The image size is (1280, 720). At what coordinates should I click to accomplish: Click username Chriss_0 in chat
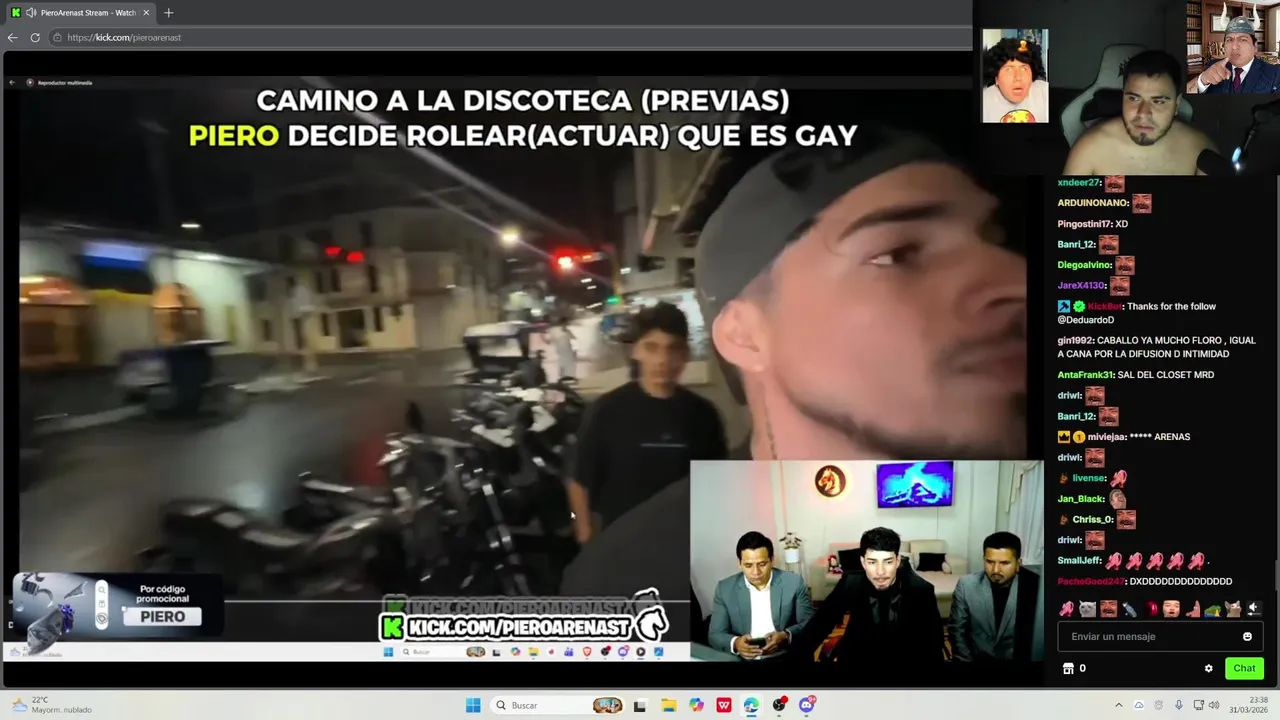click(1092, 520)
